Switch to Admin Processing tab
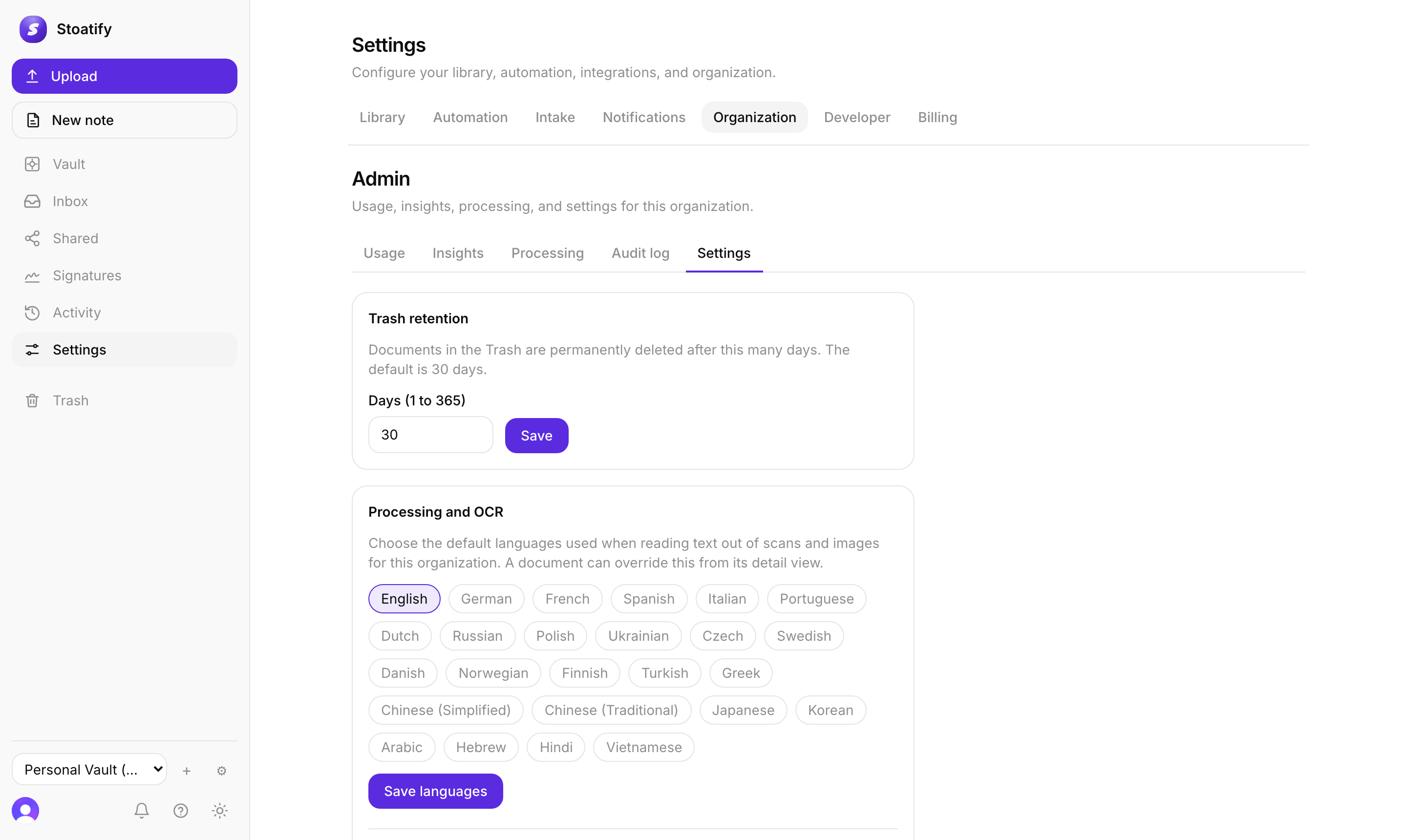 547,253
